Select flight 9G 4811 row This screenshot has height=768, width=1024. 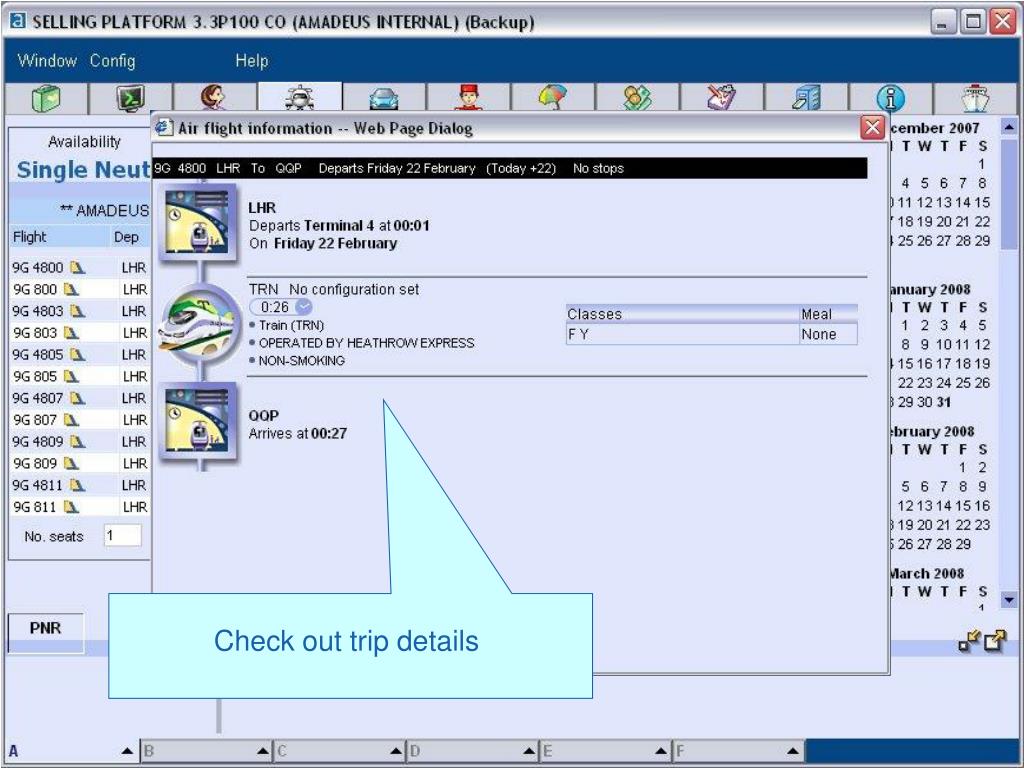pos(80,485)
